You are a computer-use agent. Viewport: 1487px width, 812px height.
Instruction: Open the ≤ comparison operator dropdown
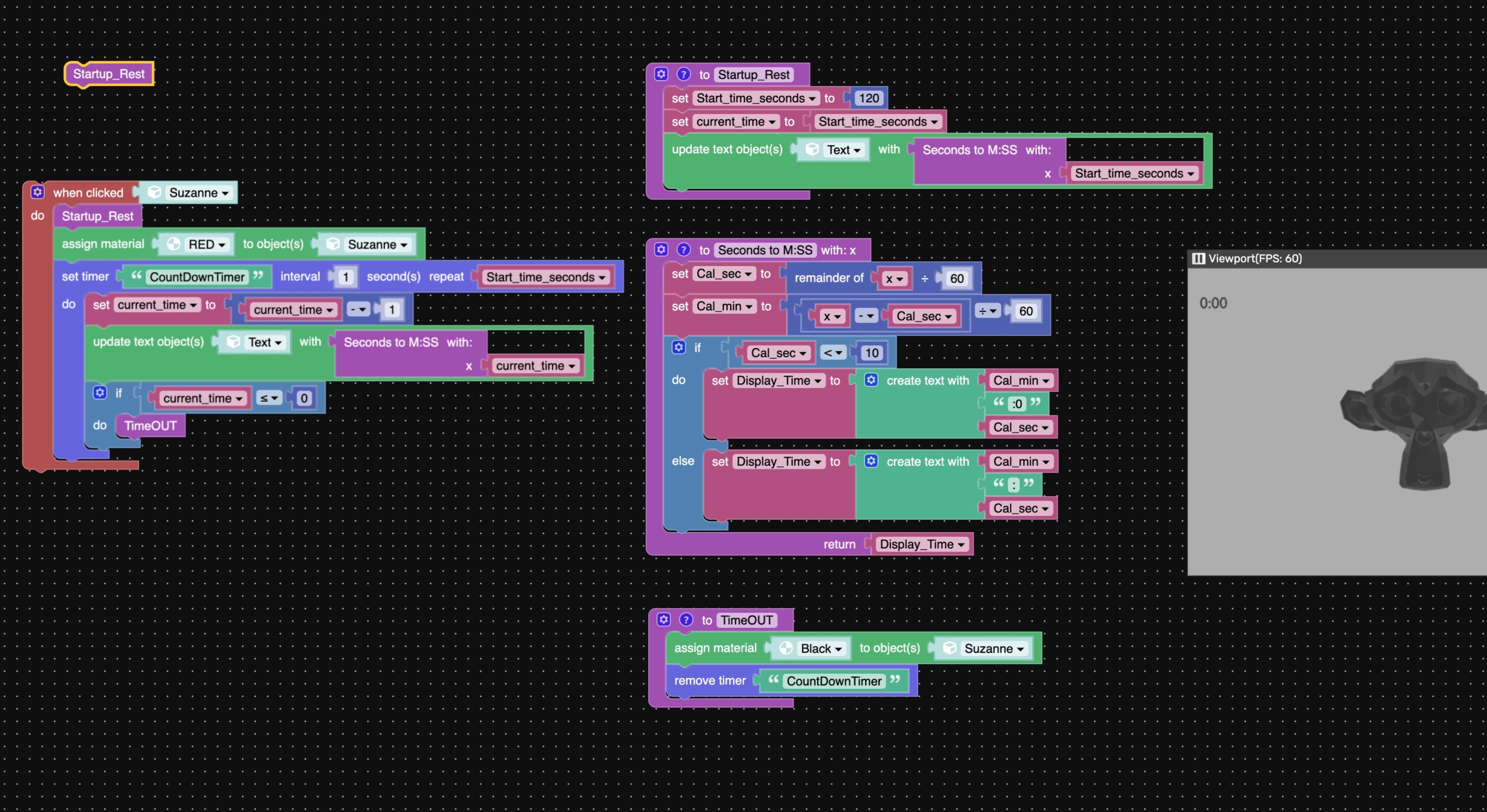(x=270, y=398)
